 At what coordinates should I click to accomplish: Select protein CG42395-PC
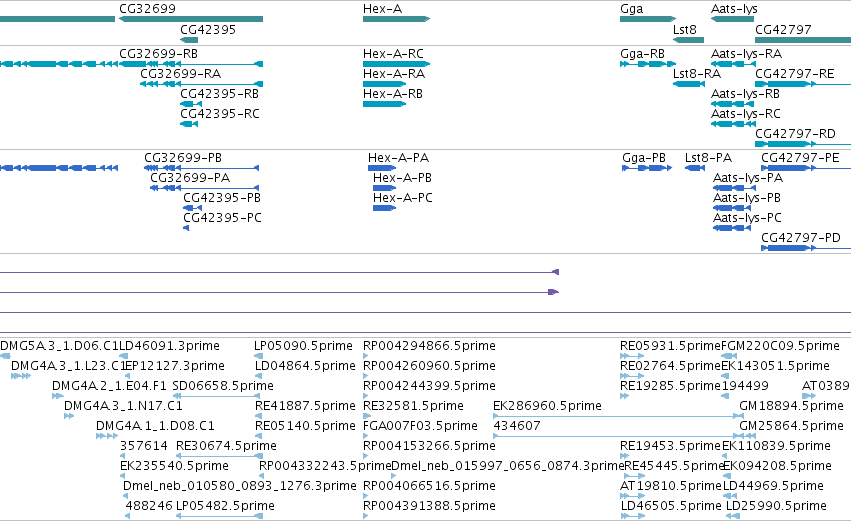point(223,218)
